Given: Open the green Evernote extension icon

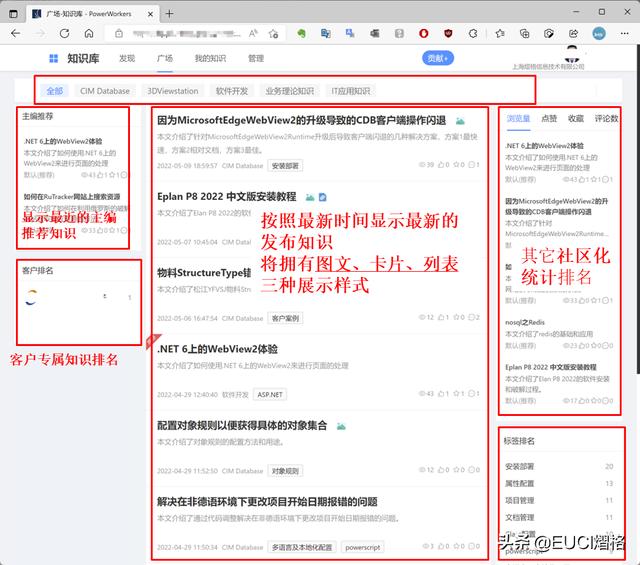Looking at the screenshot, I should tap(301, 33).
